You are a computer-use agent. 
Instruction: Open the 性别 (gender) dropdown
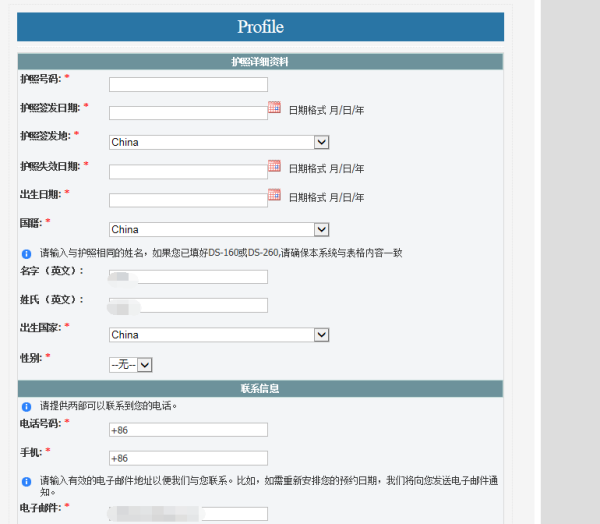pos(130,365)
